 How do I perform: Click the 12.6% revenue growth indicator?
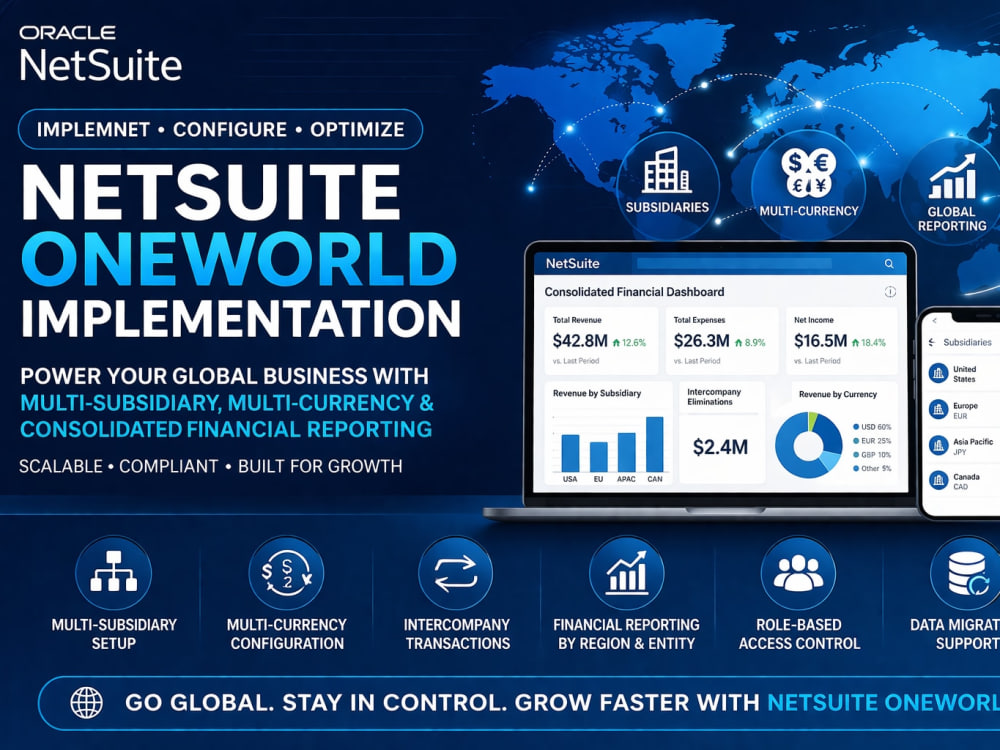pos(629,342)
